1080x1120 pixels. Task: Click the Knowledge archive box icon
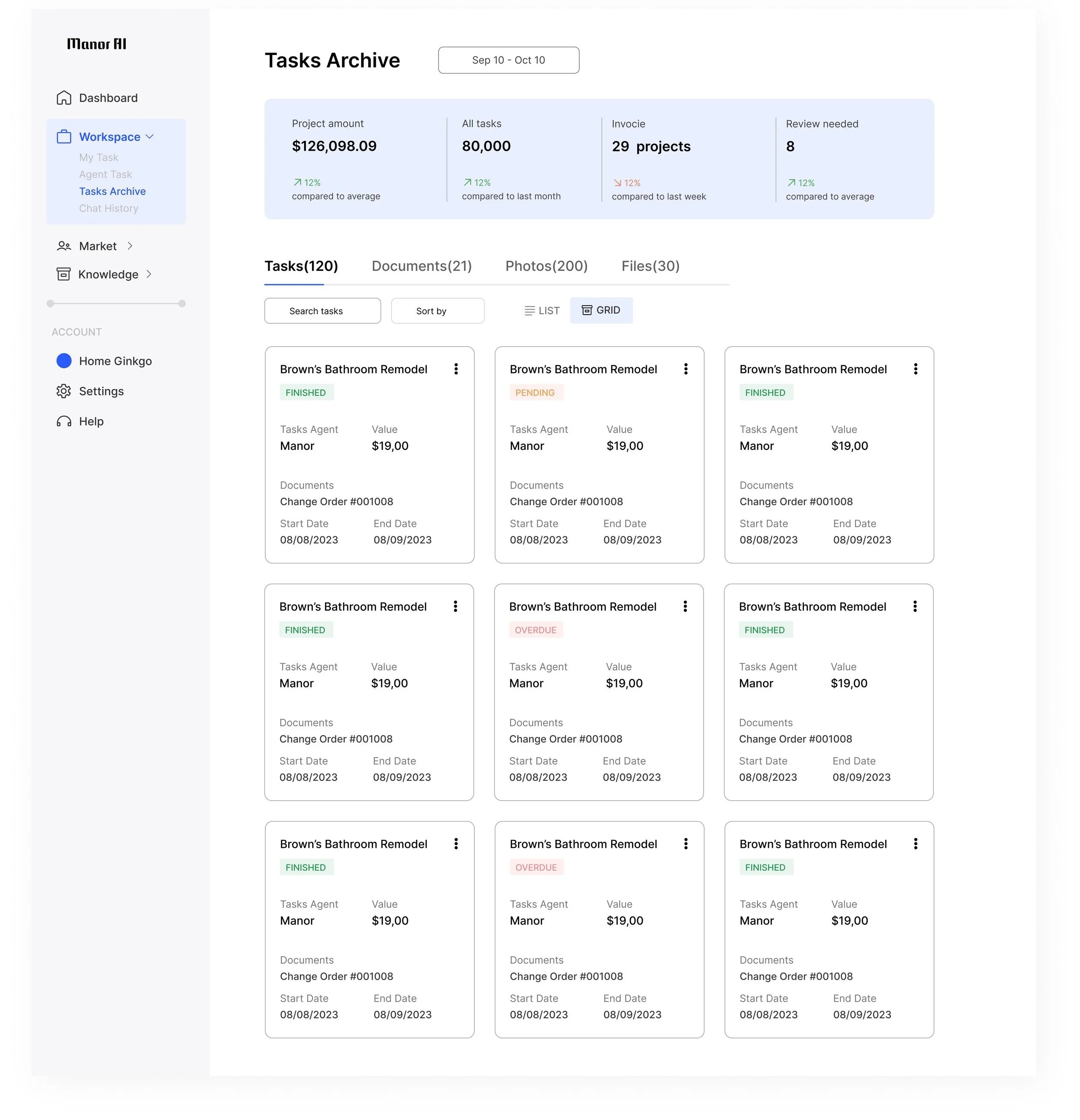point(64,275)
